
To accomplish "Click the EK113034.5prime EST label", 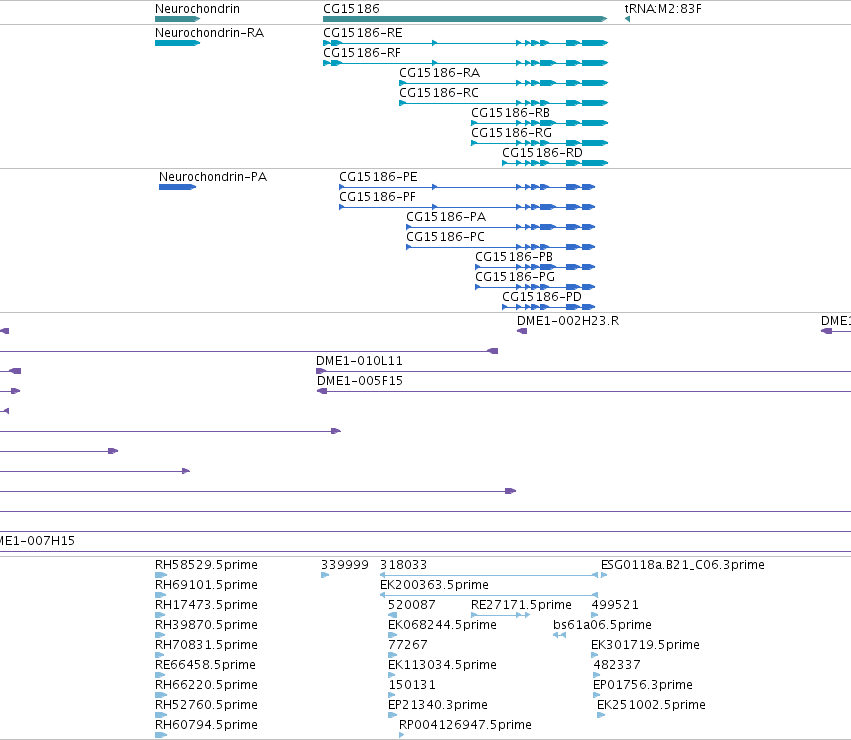I will (x=442, y=665).
